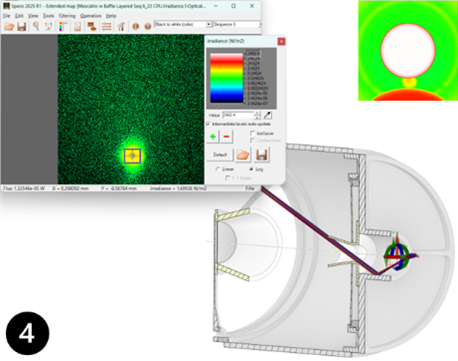The height and width of the screenshot is (361, 458).
Task: Maximize the Speos window
Action: (234, 6)
